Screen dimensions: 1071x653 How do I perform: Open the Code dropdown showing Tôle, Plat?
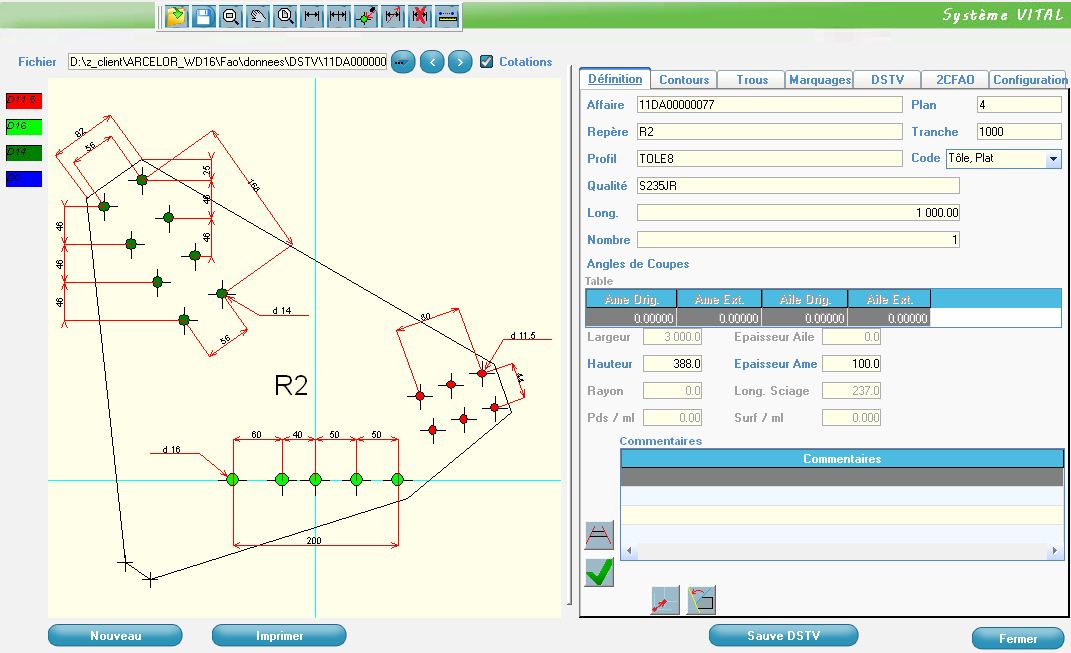click(1053, 158)
